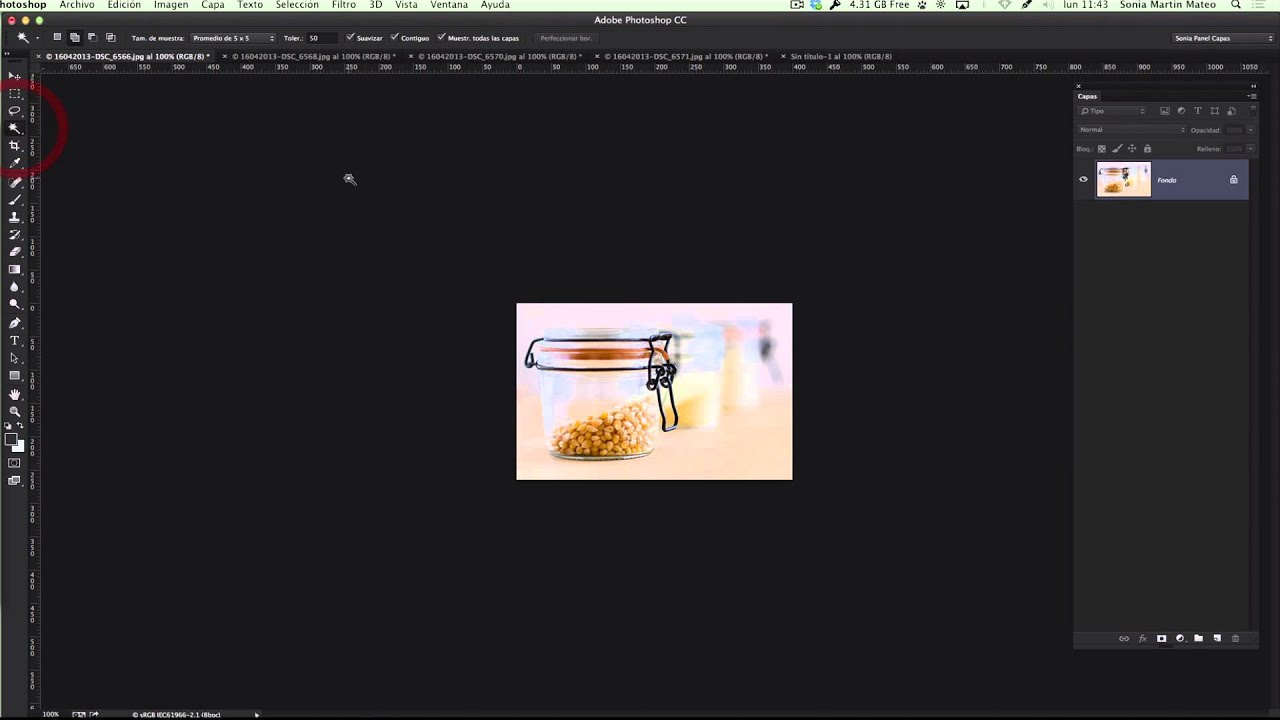Hide the Fondo layer visibility

pos(1083,180)
